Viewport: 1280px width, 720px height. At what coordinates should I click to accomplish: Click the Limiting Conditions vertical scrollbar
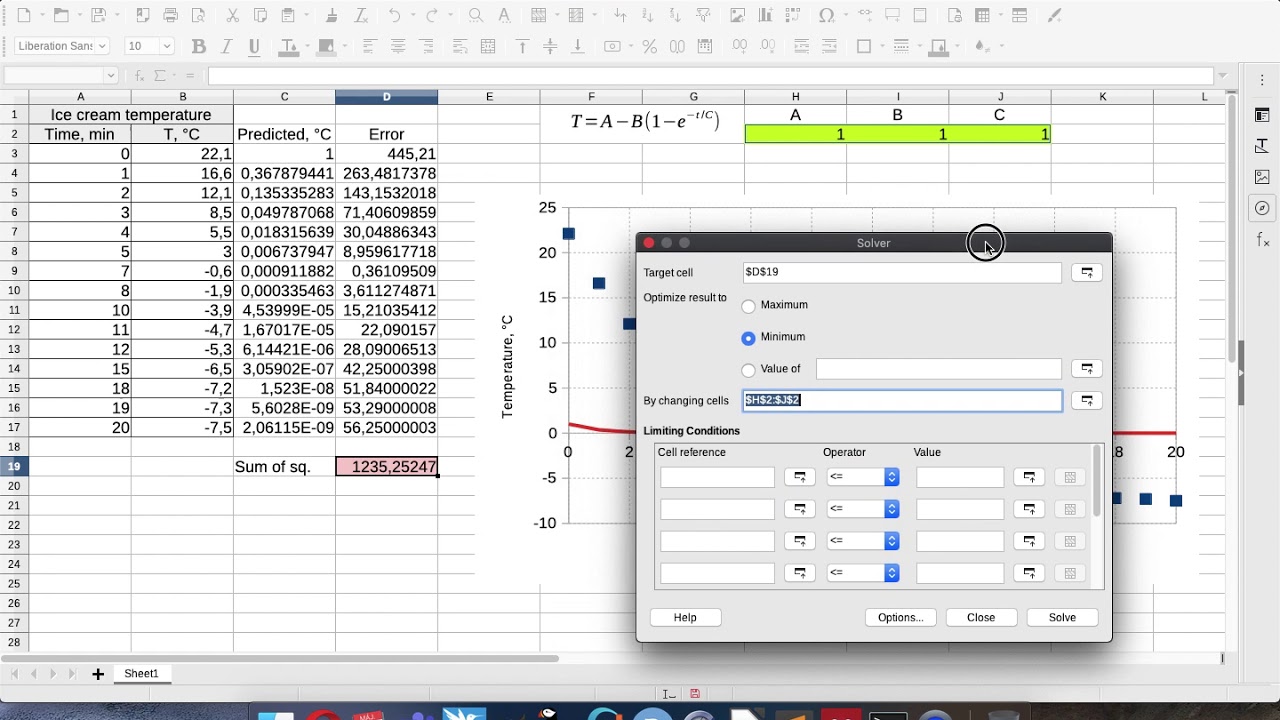pyautogui.click(x=1097, y=480)
